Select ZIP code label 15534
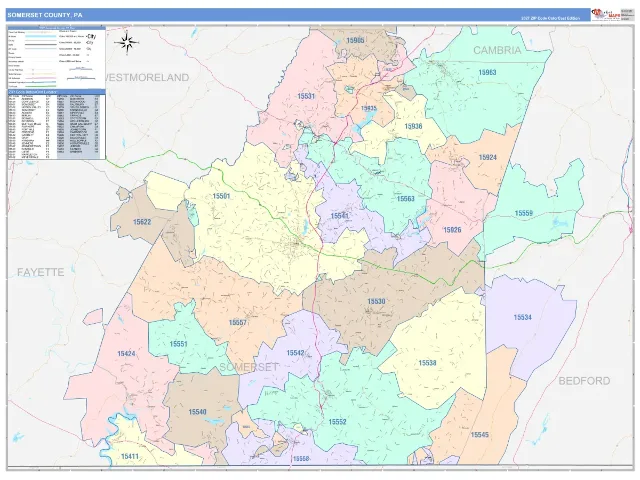This screenshot has width=640, height=480. coord(522,317)
